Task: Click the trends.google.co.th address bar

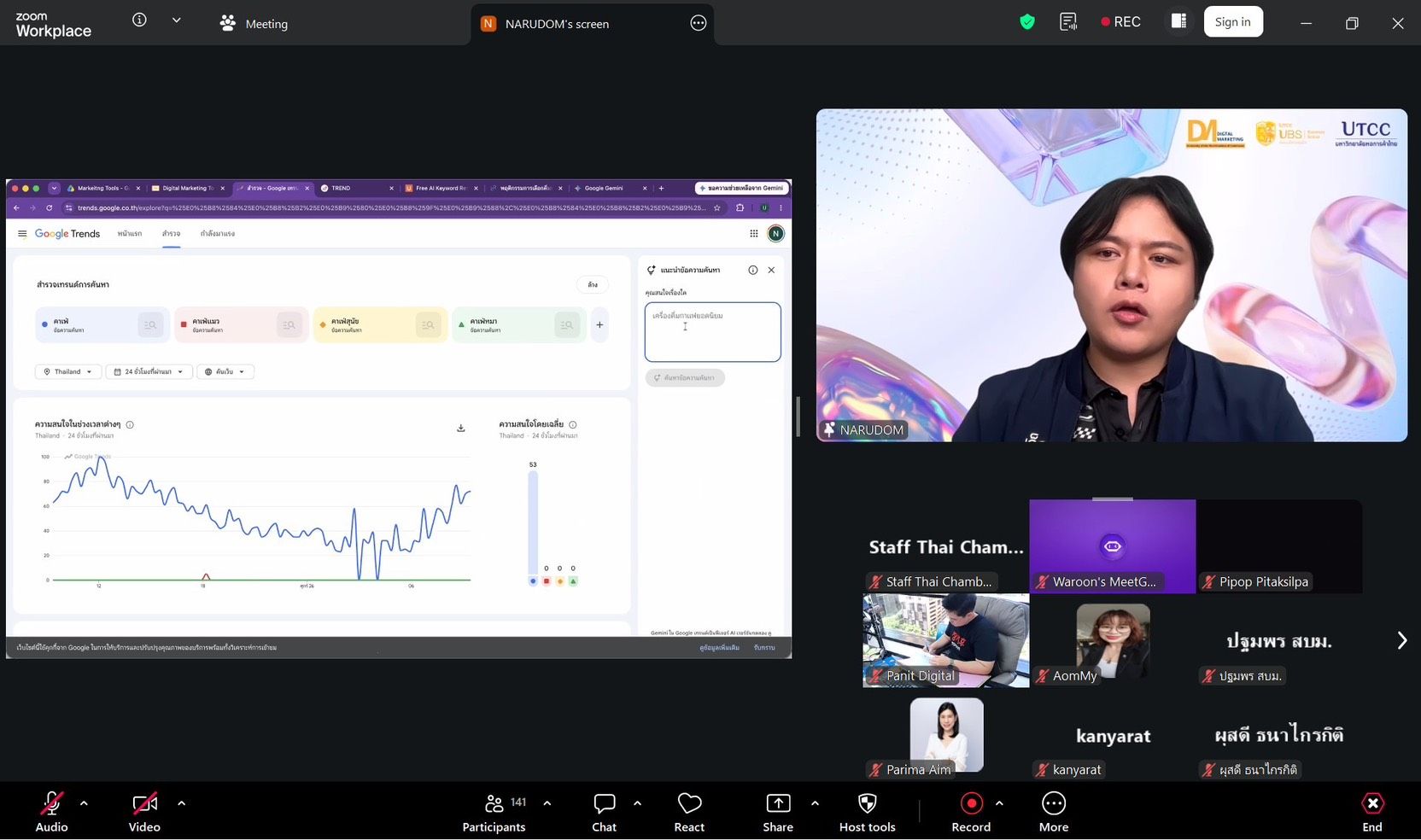Action: 391,207
